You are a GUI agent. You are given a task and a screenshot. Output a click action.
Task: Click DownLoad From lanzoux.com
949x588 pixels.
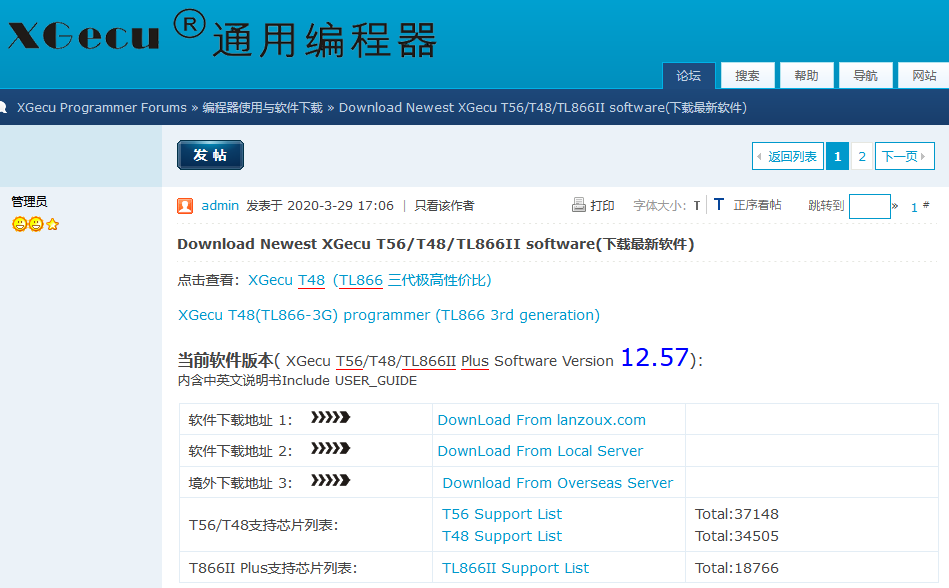pos(542,420)
